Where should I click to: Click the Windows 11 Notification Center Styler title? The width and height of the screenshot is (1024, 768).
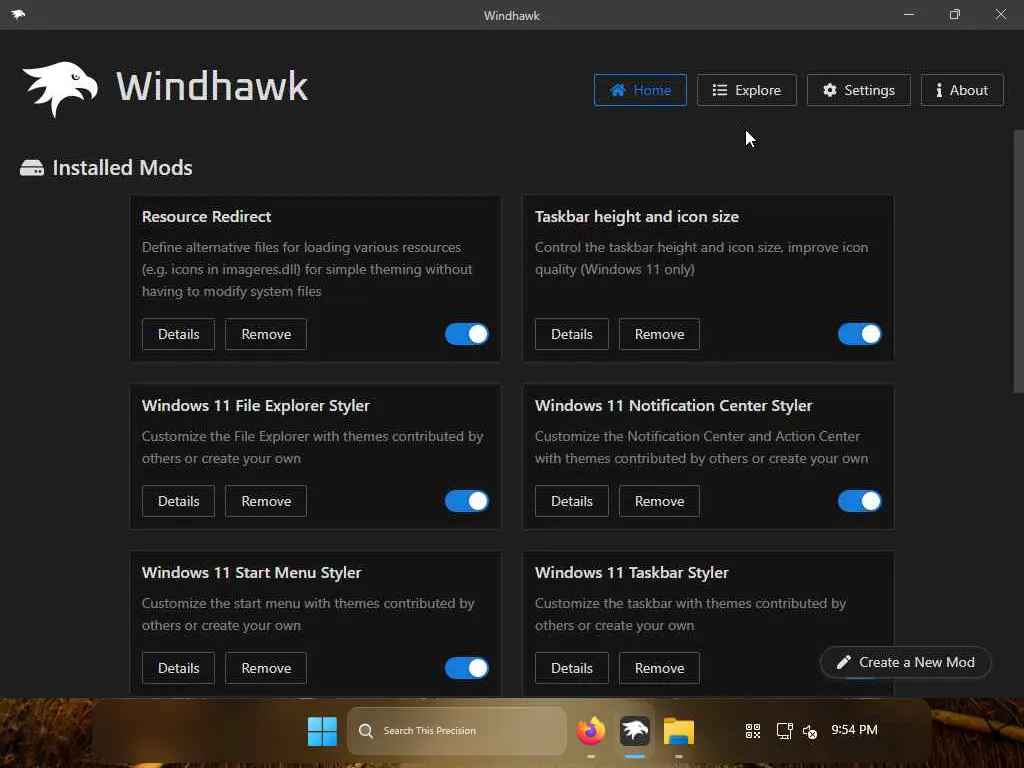[673, 406]
